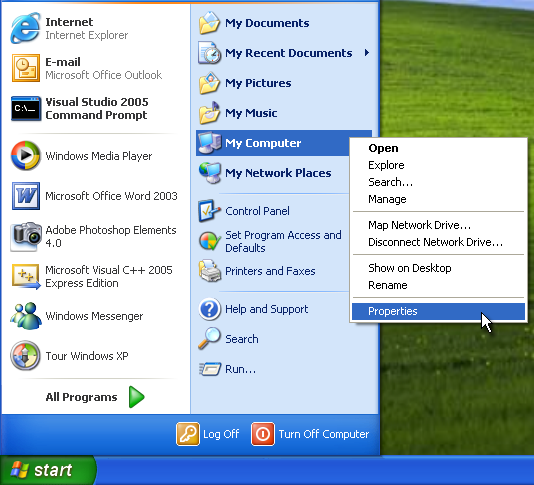
Task: Click the My Computer monitor icon
Action: [209, 143]
